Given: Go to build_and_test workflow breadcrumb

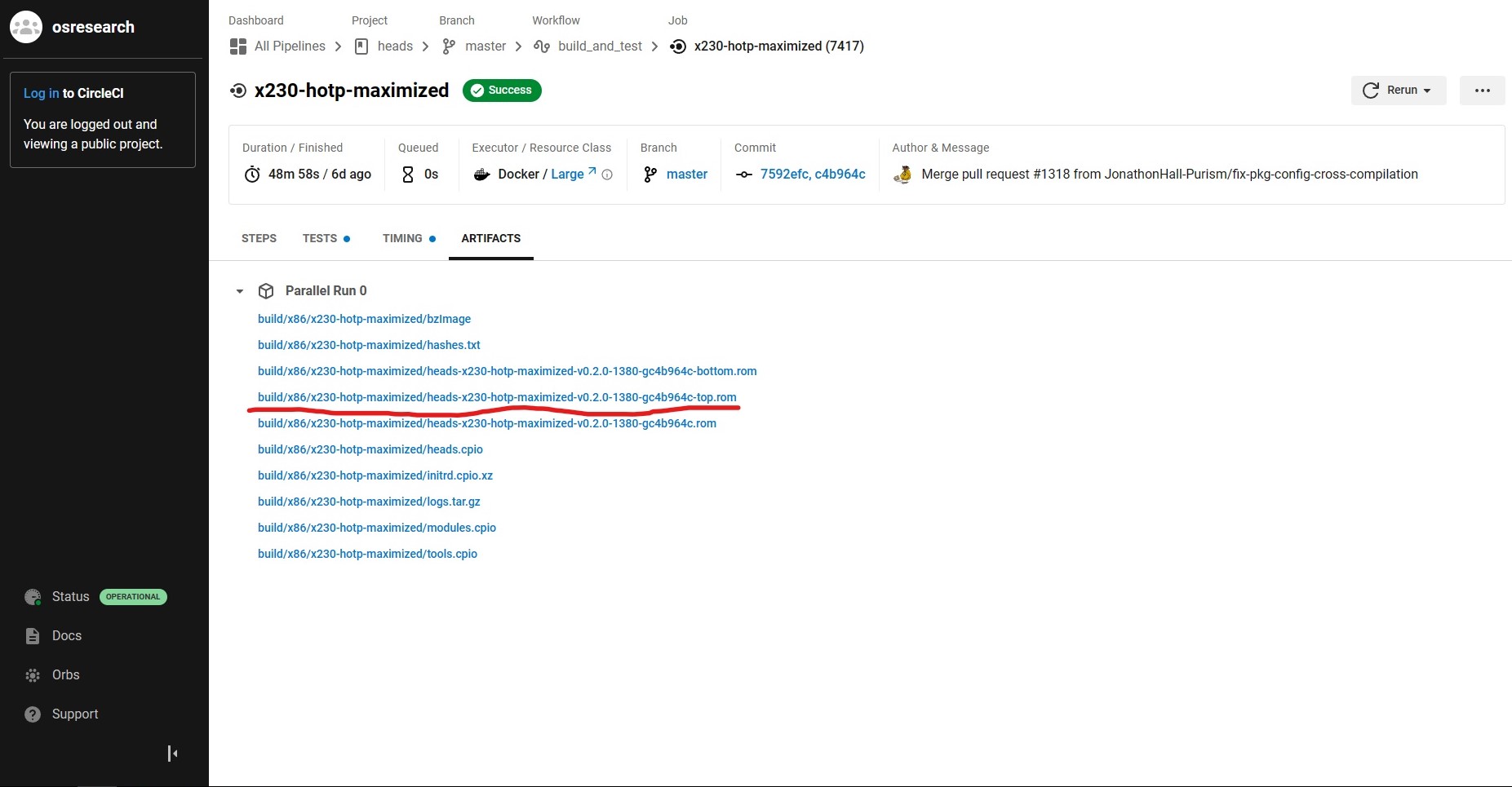Looking at the screenshot, I should point(600,46).
